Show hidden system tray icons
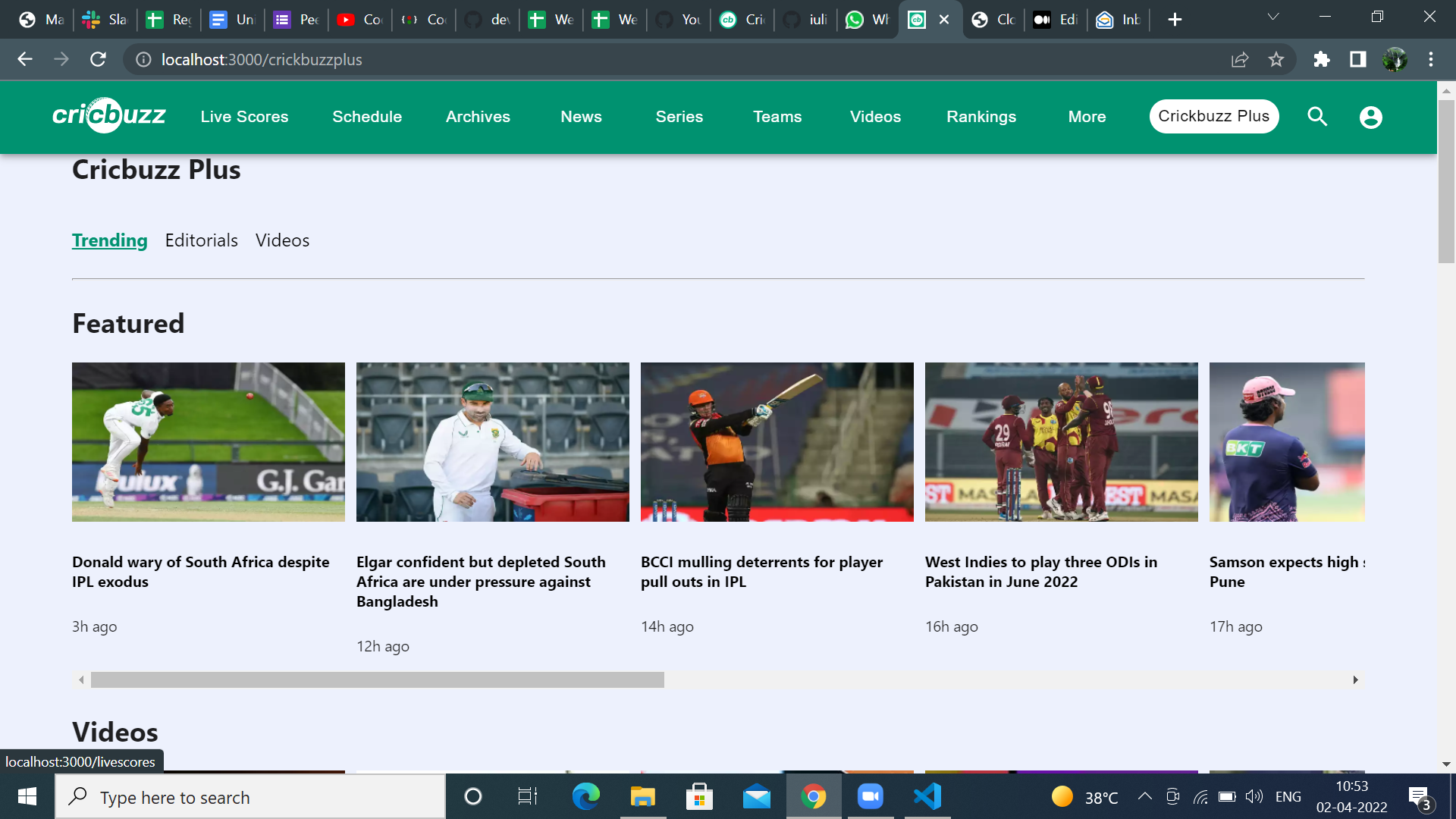 (1144, 796)
